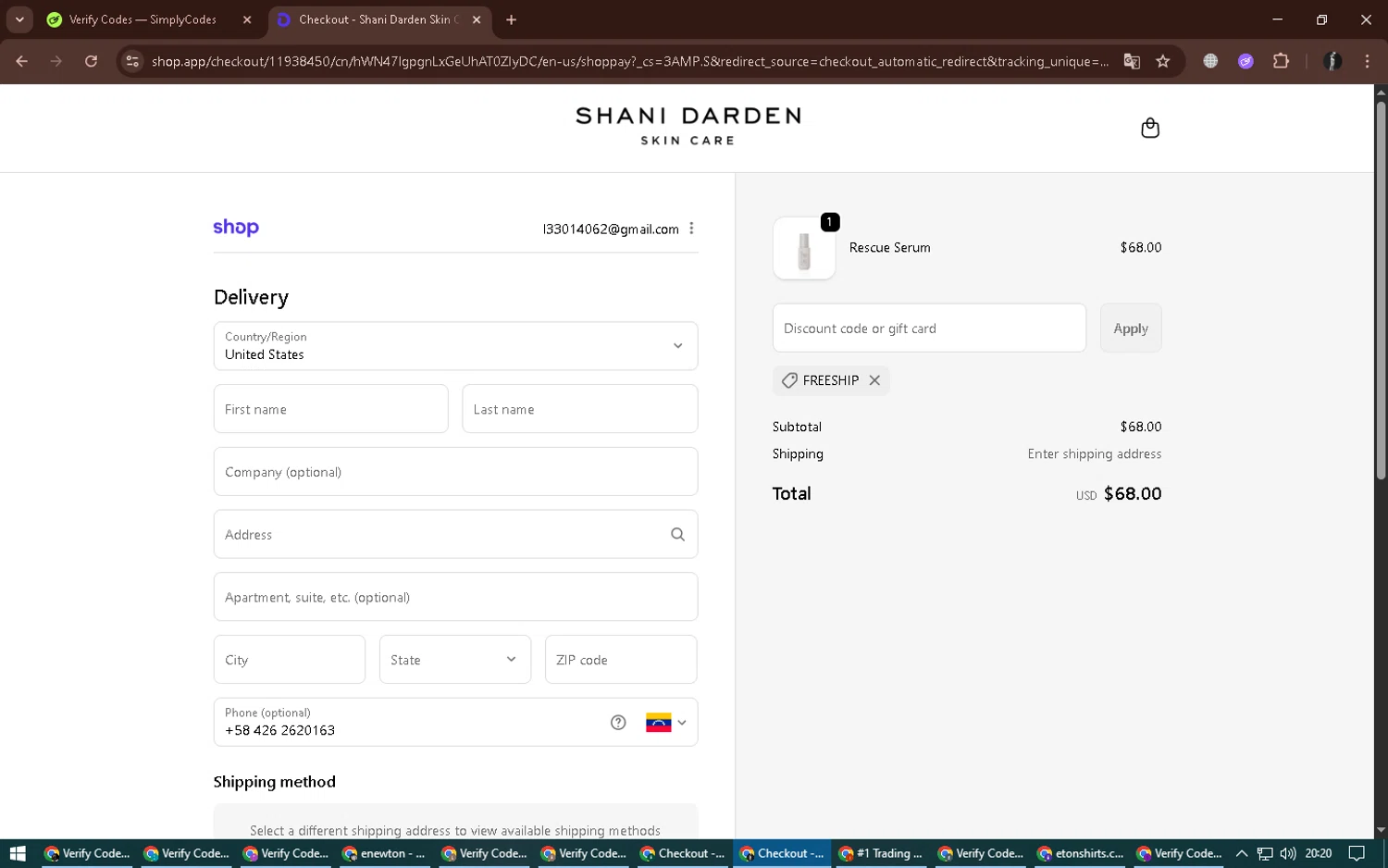Open account options next to email

click(x=691, y=229)
